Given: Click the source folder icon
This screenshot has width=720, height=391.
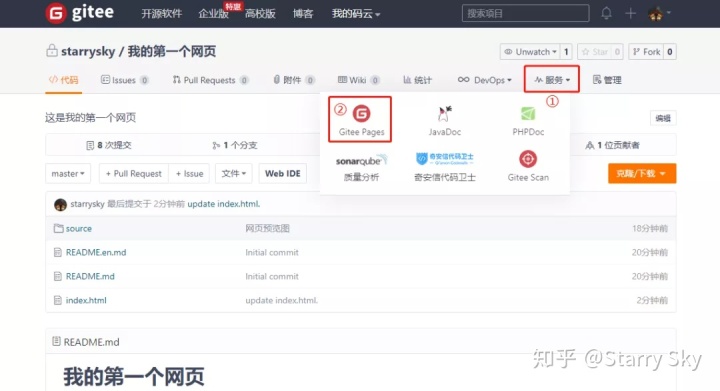Looking at the screenshot, I should click(58, 228).
